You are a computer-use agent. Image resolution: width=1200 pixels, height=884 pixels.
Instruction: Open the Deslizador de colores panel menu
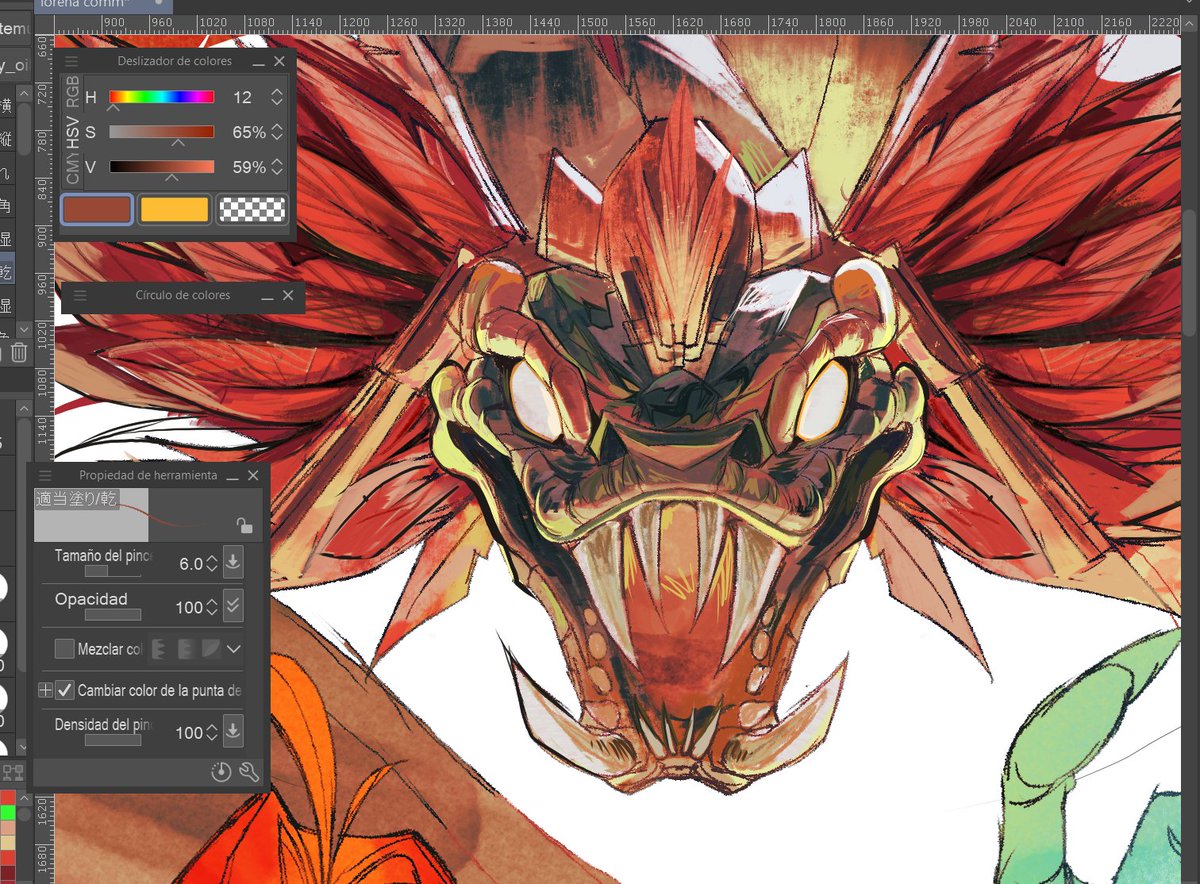coord(72,61)
